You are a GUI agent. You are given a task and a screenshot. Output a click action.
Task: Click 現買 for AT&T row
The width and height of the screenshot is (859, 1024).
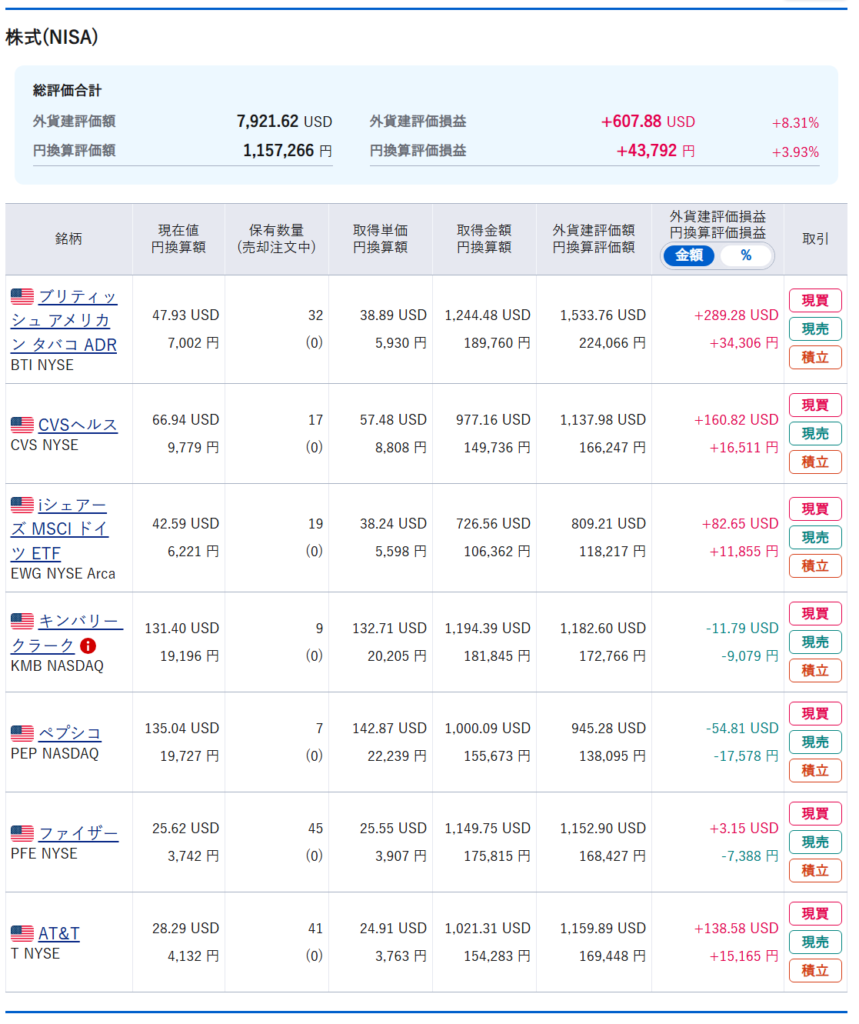click(x=815, y=914)
